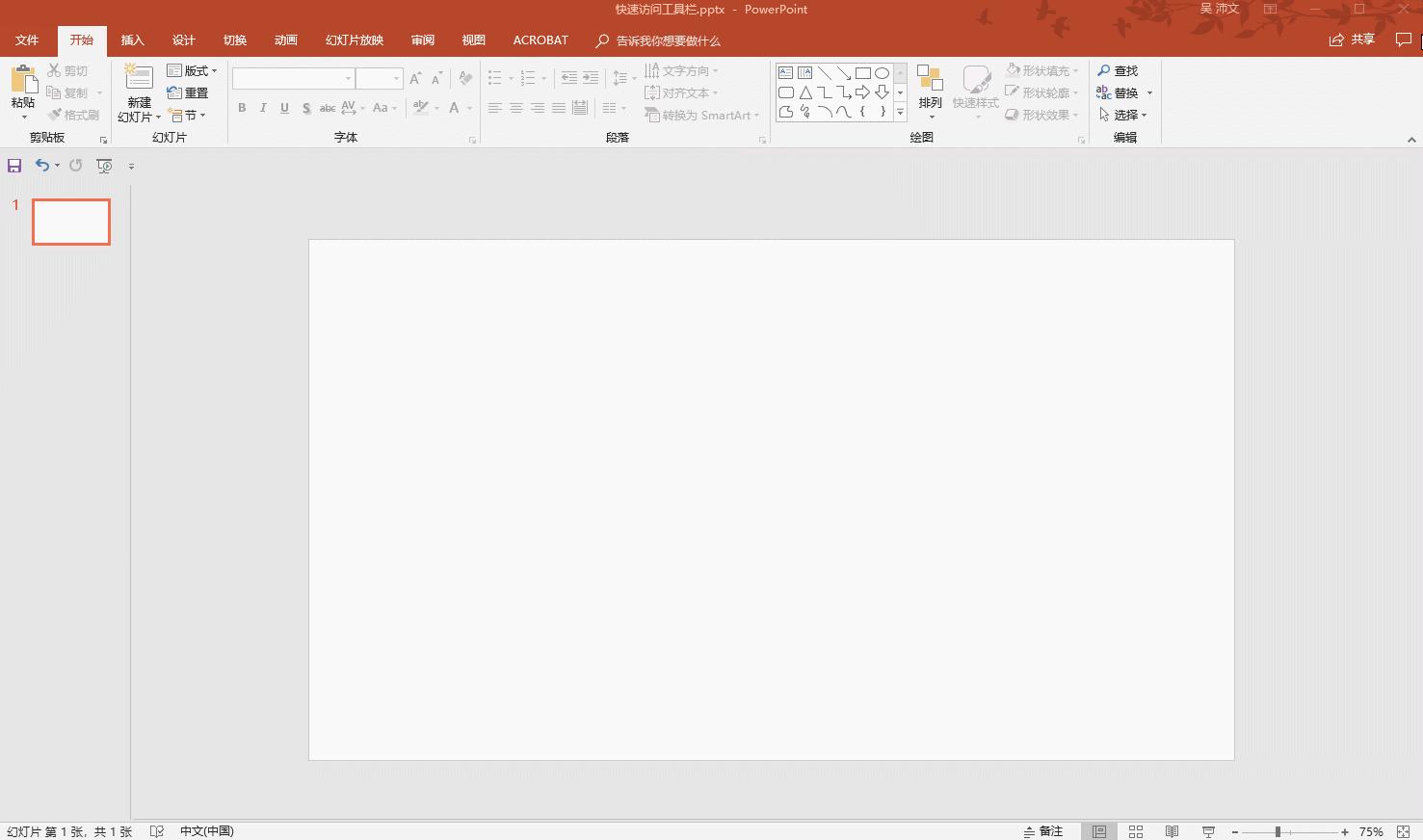Open slide sorter view in status bar
Screen dimensions: 1423x840
[1136, 831]
